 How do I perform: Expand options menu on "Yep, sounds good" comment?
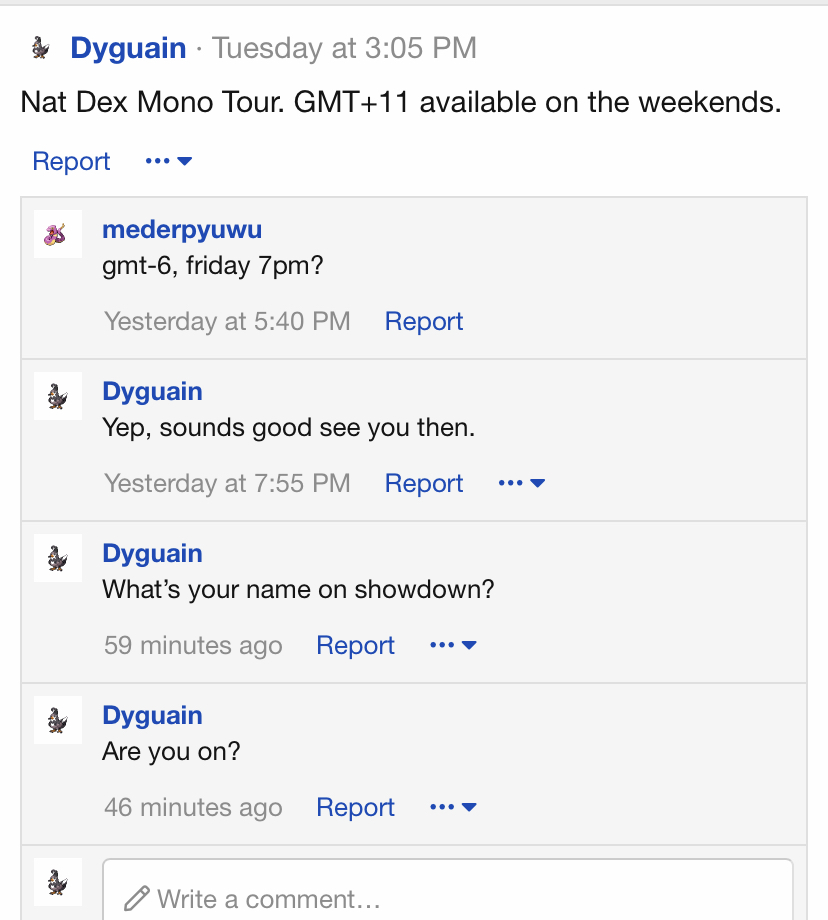pos(522,483)
